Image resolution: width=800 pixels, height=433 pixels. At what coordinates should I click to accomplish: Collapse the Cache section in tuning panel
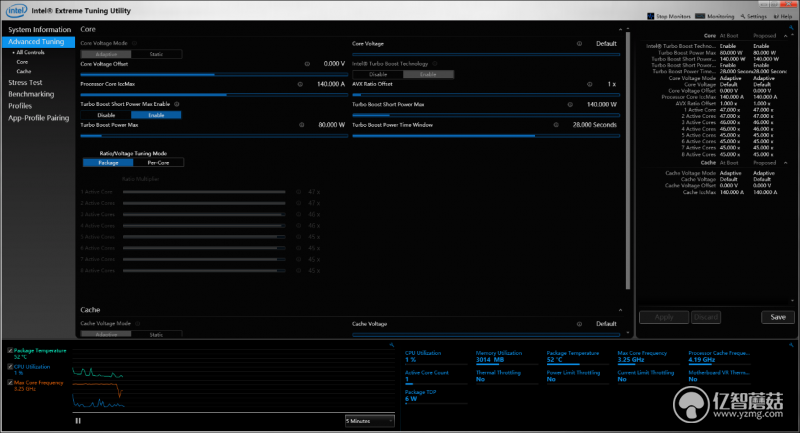click(620, 310)
